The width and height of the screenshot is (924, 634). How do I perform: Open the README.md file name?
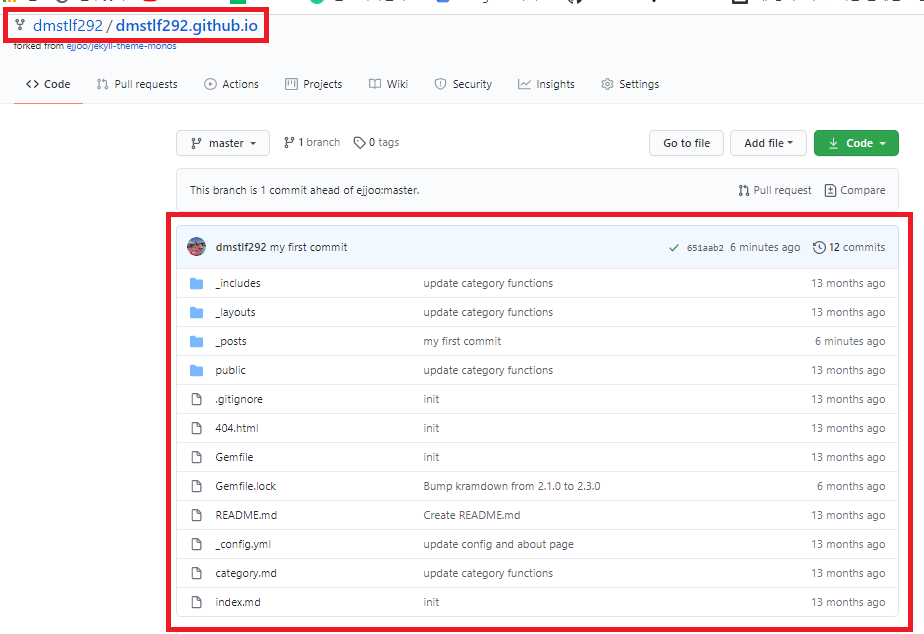point(246,515)
